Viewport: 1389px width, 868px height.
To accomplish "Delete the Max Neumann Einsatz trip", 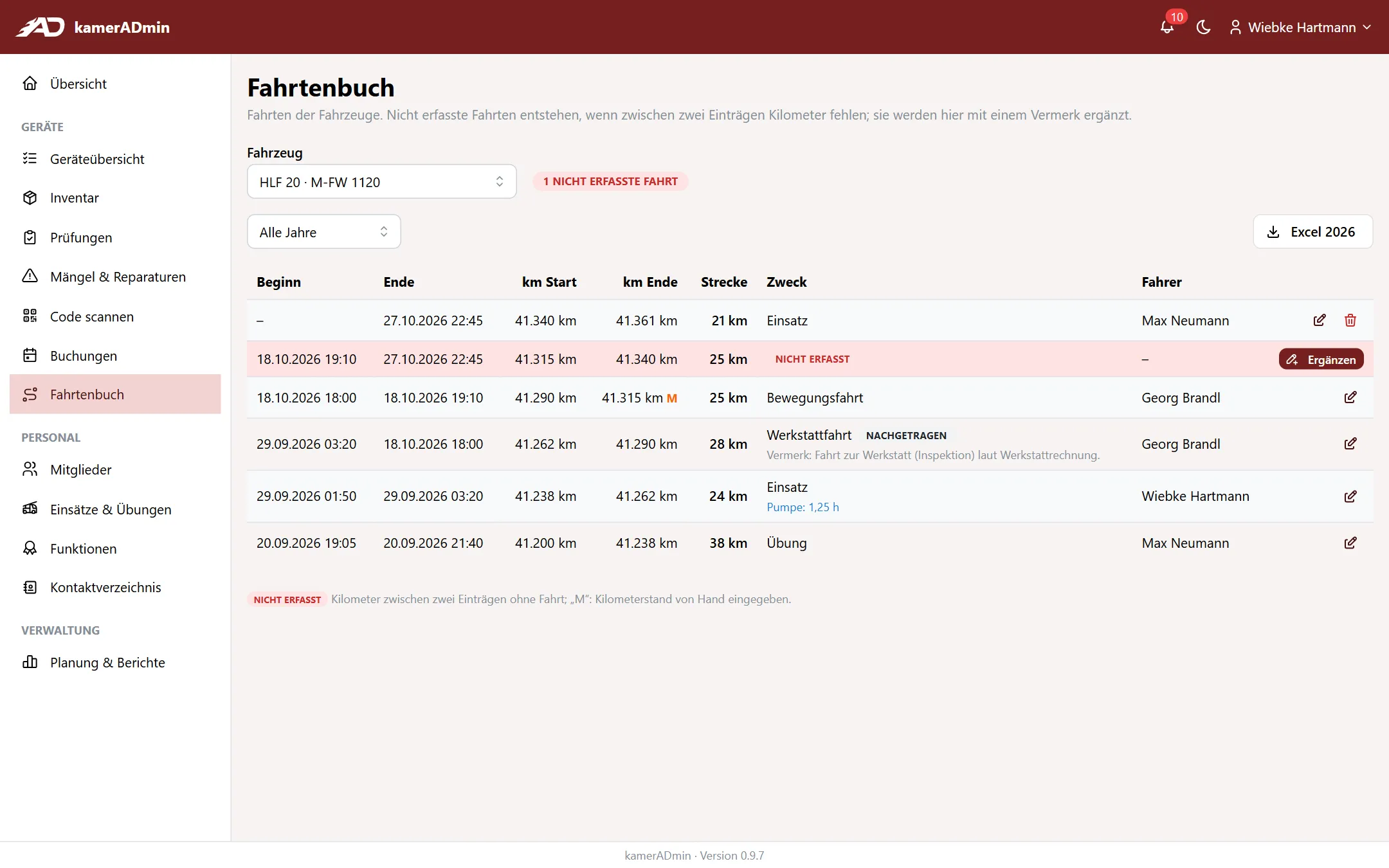I will point(1350,320).
